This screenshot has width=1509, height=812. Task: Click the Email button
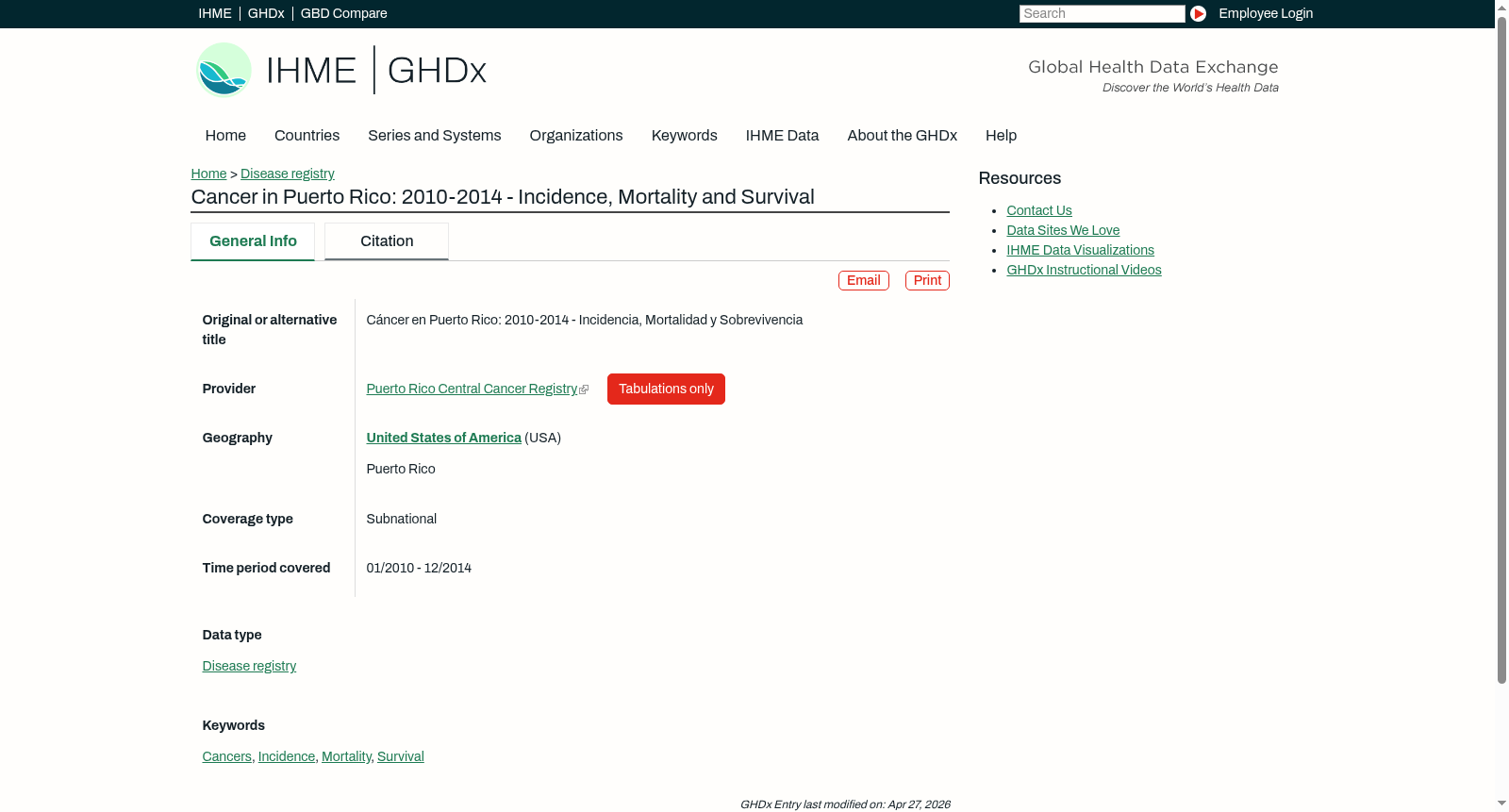click(863, 280)
